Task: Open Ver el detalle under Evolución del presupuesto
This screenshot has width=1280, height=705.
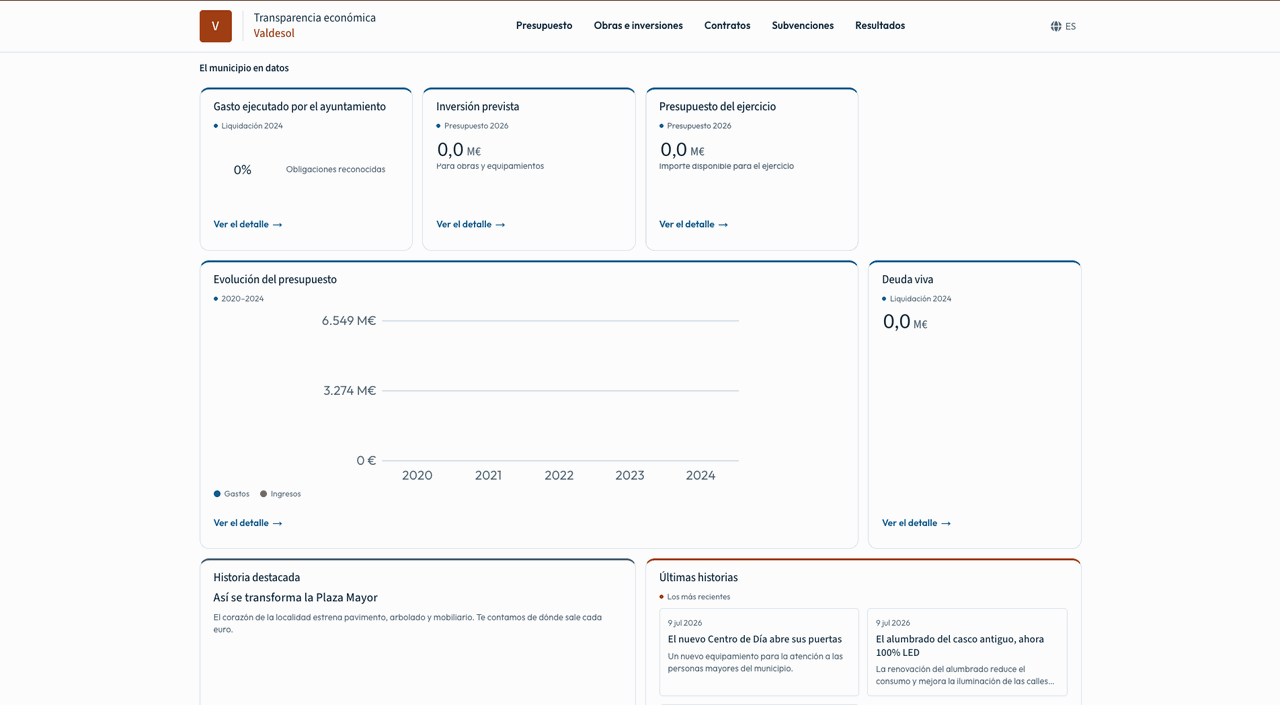Action: point(248,523)
